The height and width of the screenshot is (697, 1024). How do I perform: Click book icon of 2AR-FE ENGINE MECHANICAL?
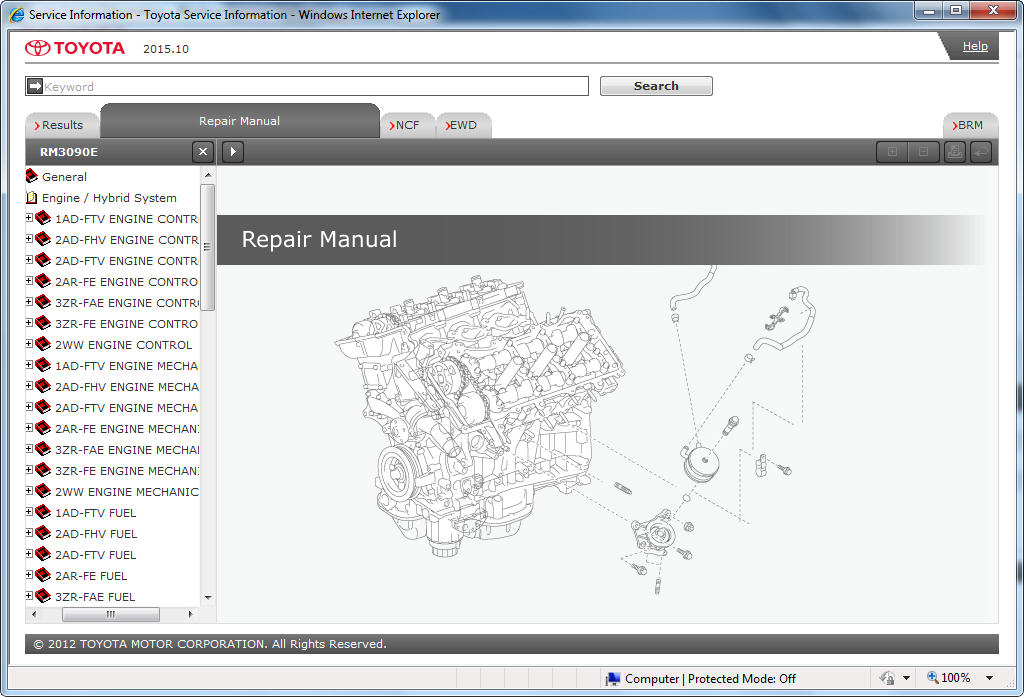pos(43,428)
